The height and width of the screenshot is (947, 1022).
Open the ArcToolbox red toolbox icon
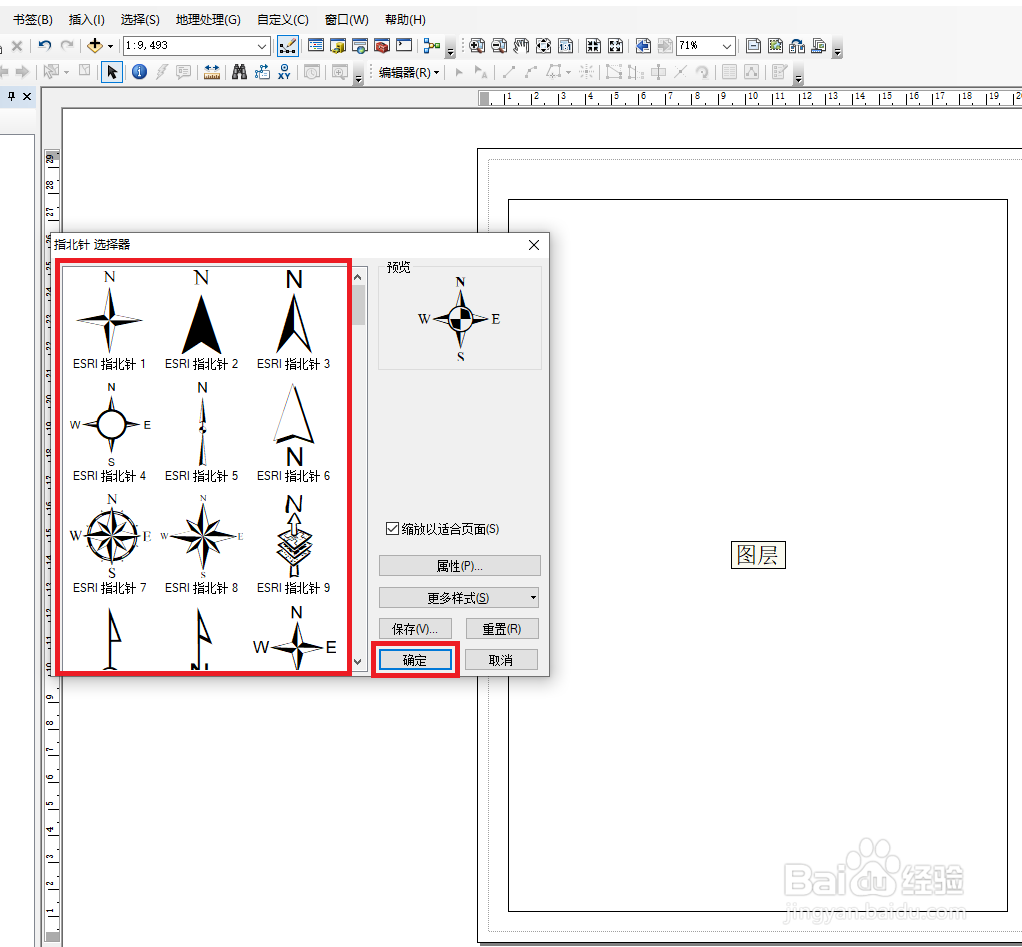(x=382, y=46)
